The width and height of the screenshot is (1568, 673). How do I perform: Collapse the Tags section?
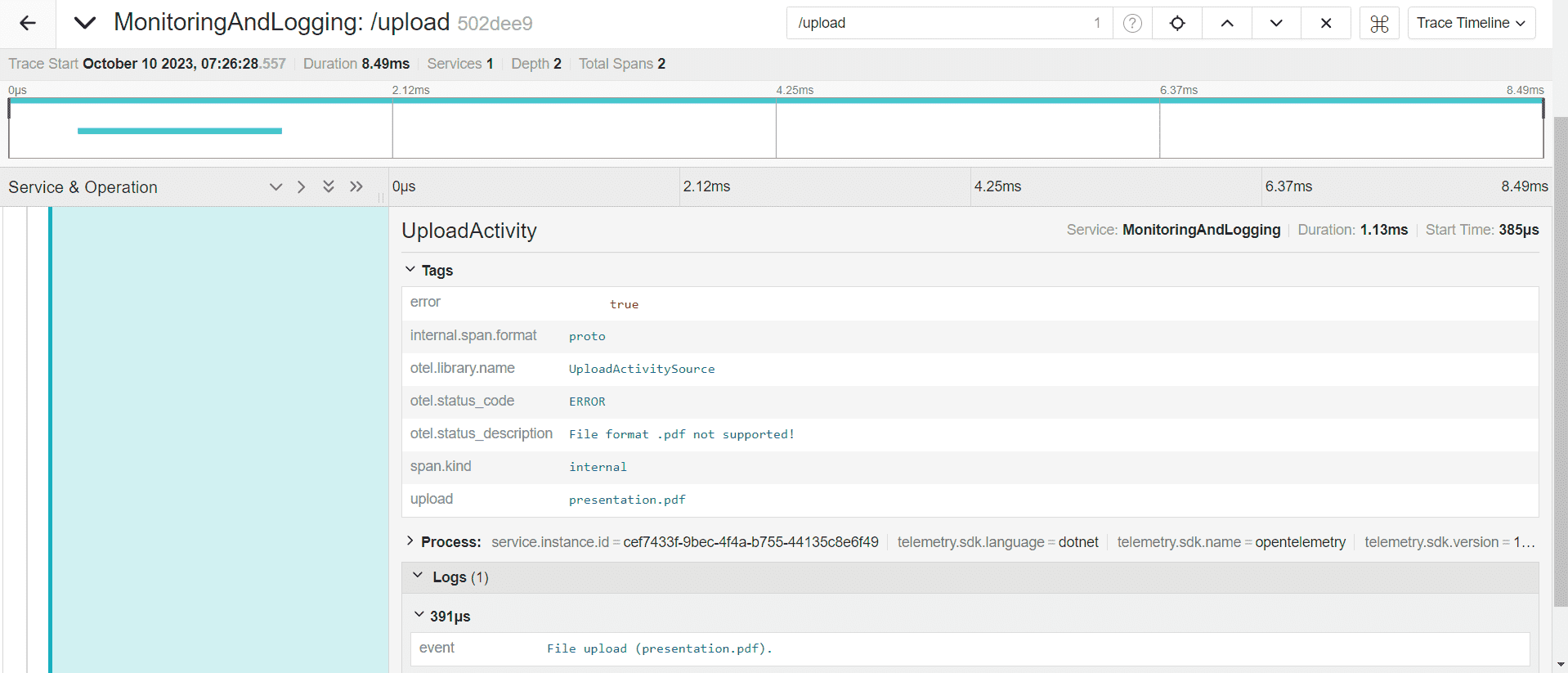(x=410, y=270)
